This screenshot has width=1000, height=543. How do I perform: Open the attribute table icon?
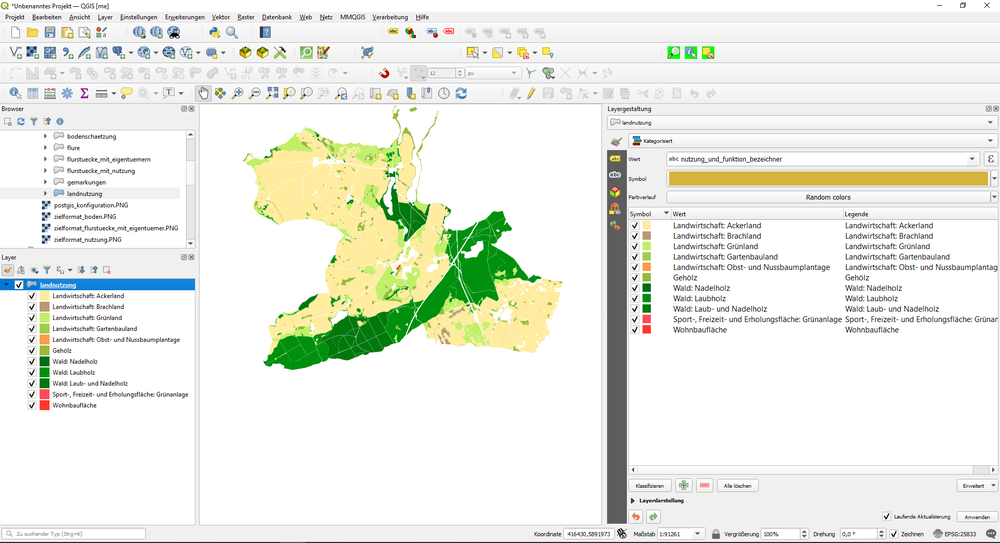(x=33, y=93)
